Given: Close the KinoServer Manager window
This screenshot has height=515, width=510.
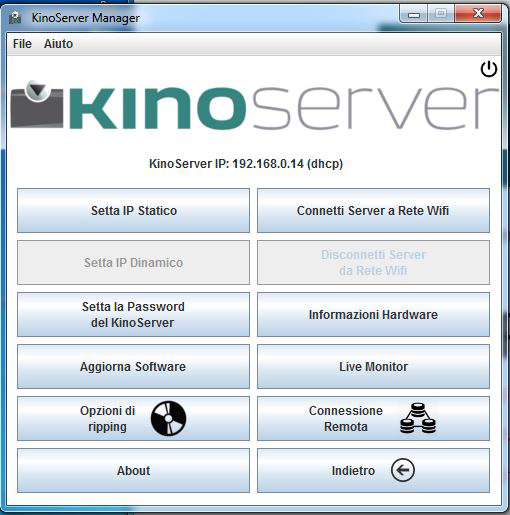Looking at the screenshot, I should [x=478, y=14].
